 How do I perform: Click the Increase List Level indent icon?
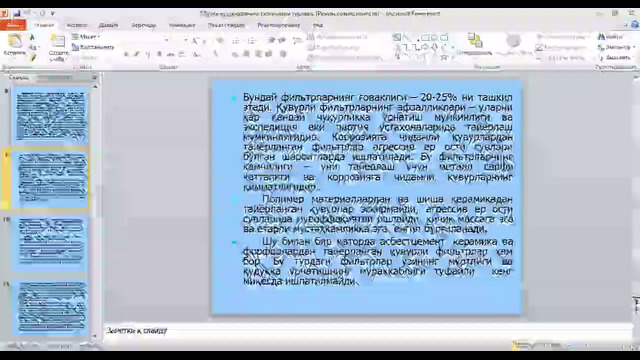pos(281,40)
